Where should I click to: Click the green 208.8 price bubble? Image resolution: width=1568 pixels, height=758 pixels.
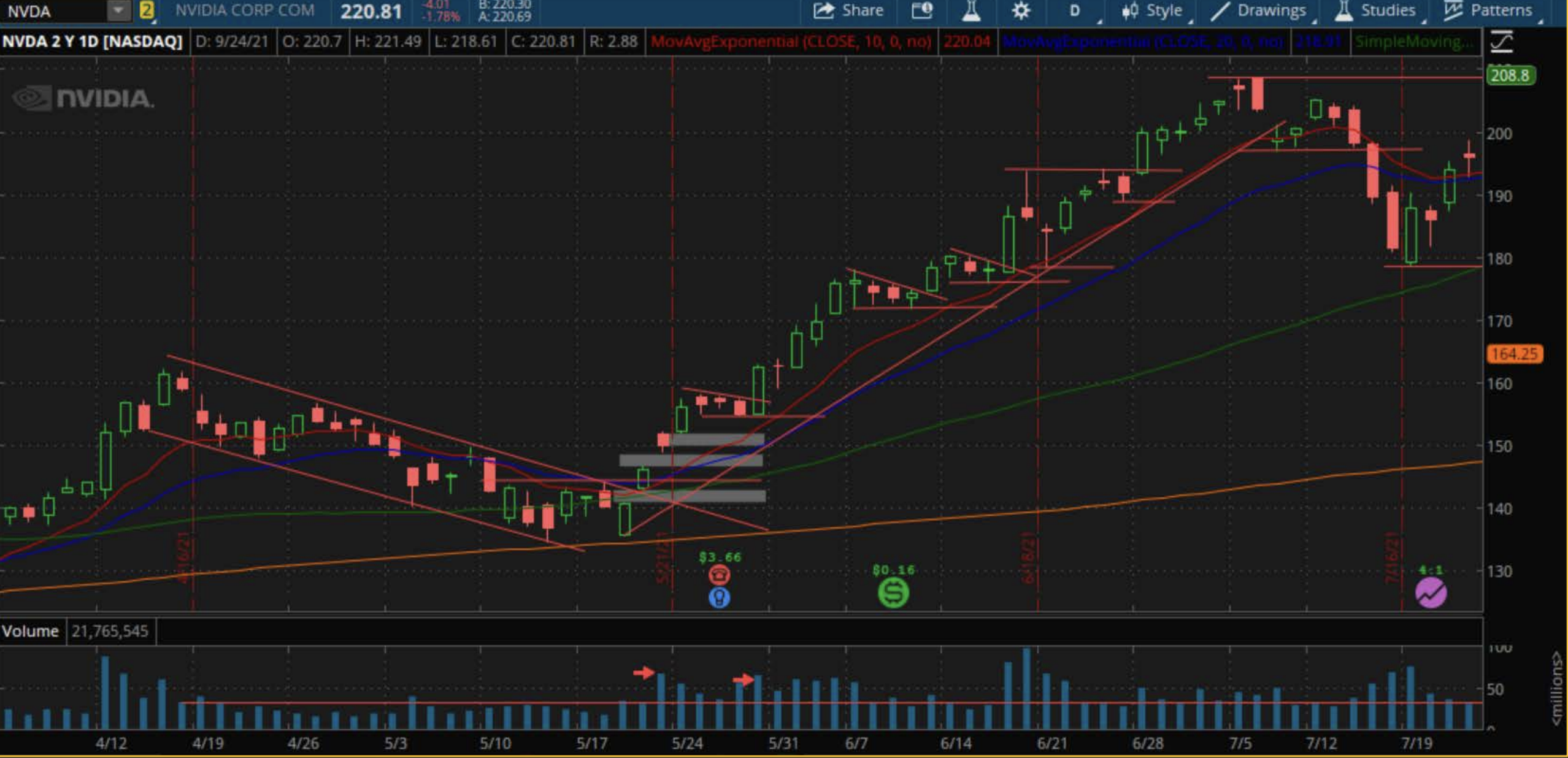pyautogui.click(x=1510, y=75)
